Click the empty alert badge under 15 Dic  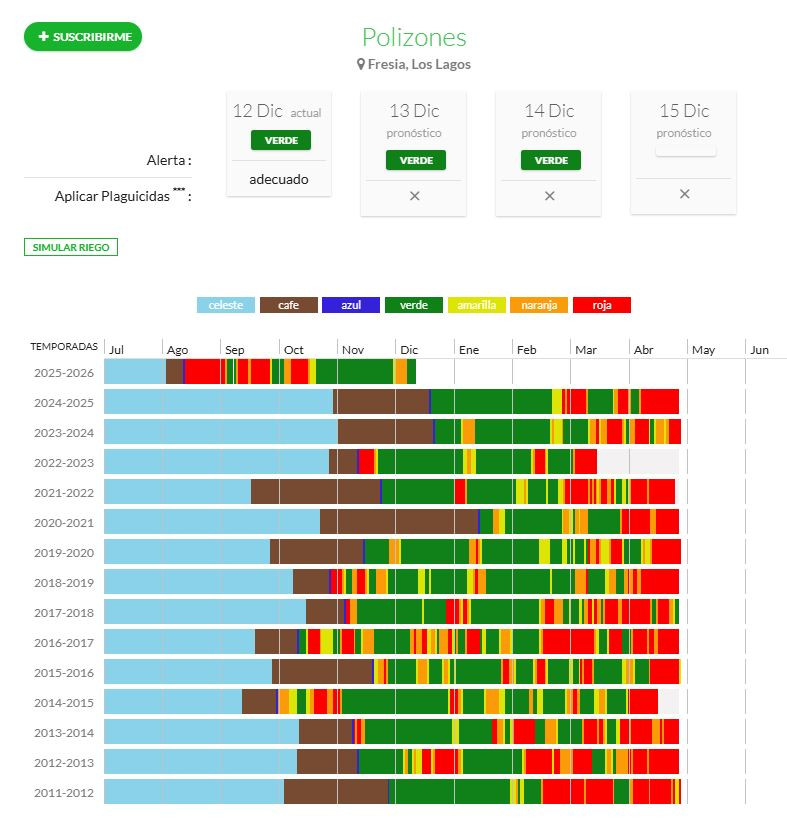[x=685, y=151]
